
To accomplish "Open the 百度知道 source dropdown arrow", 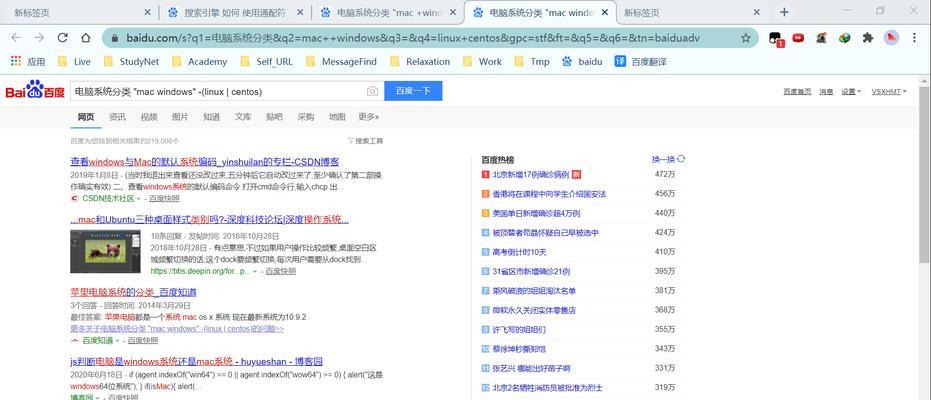I will (x=117, y=341).
